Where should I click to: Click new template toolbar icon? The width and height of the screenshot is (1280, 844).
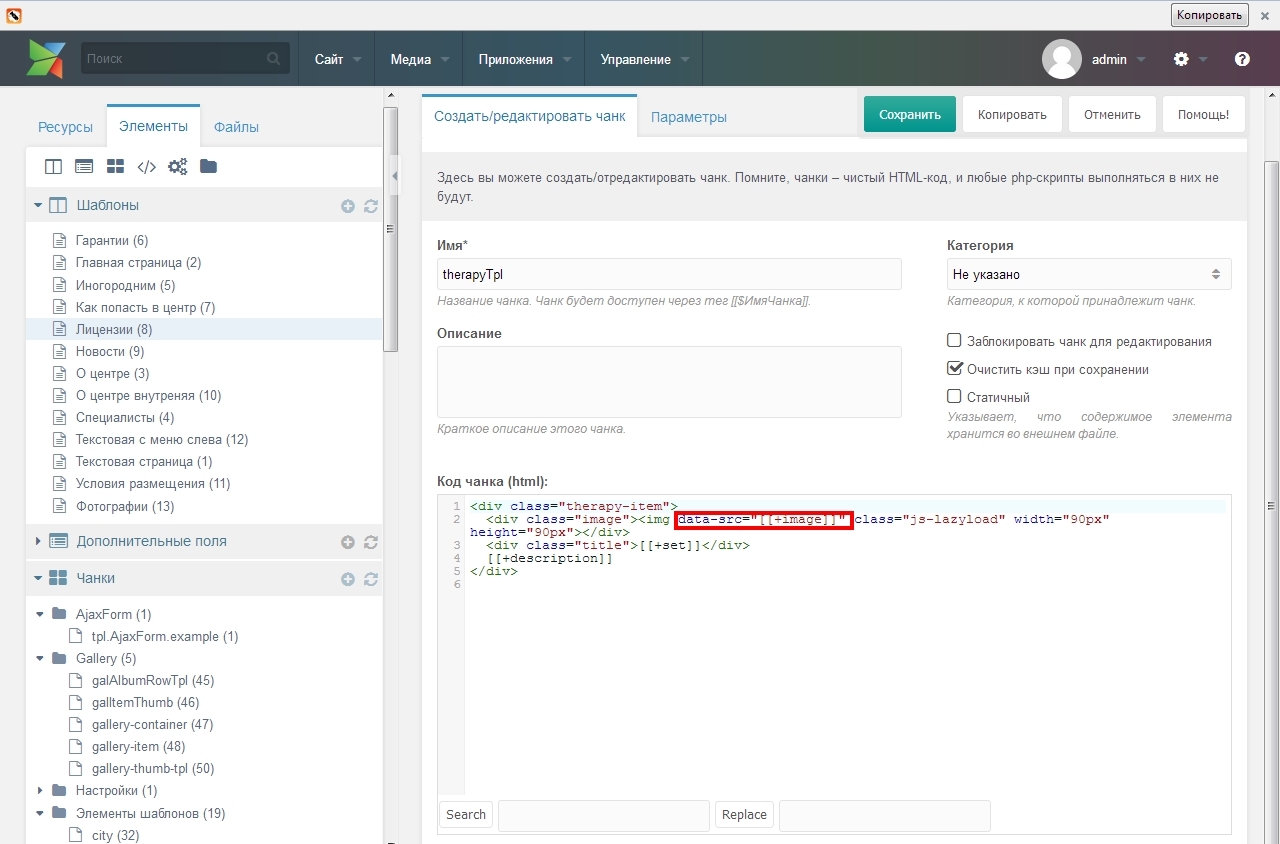[x=54, y=167]
